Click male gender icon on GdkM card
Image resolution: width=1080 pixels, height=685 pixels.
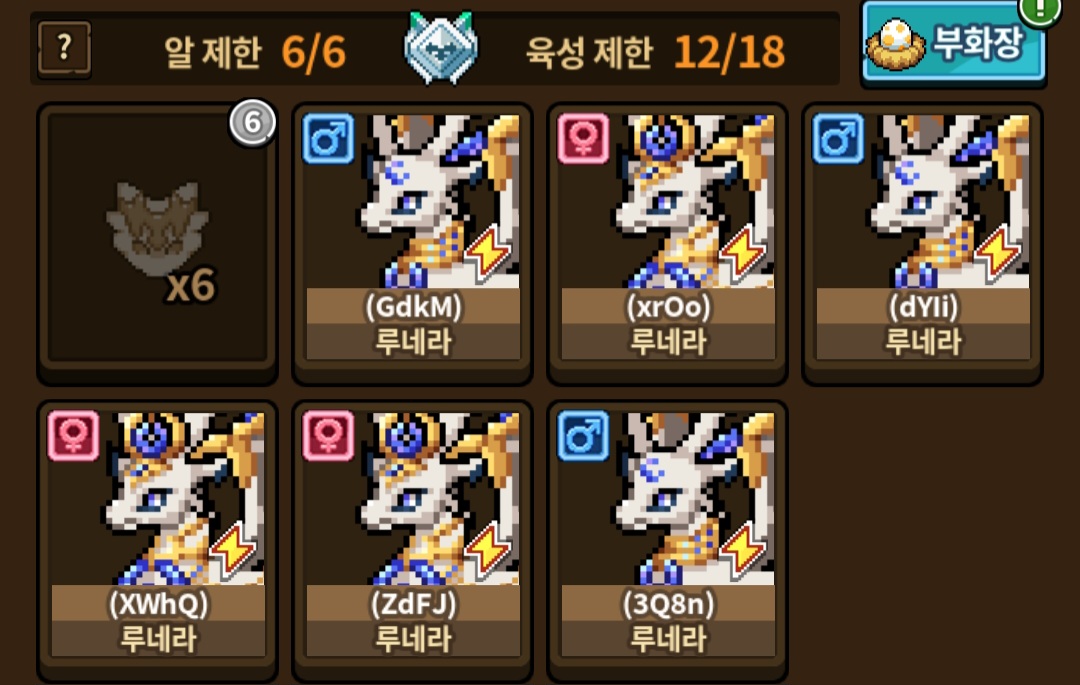coord(329,139)
